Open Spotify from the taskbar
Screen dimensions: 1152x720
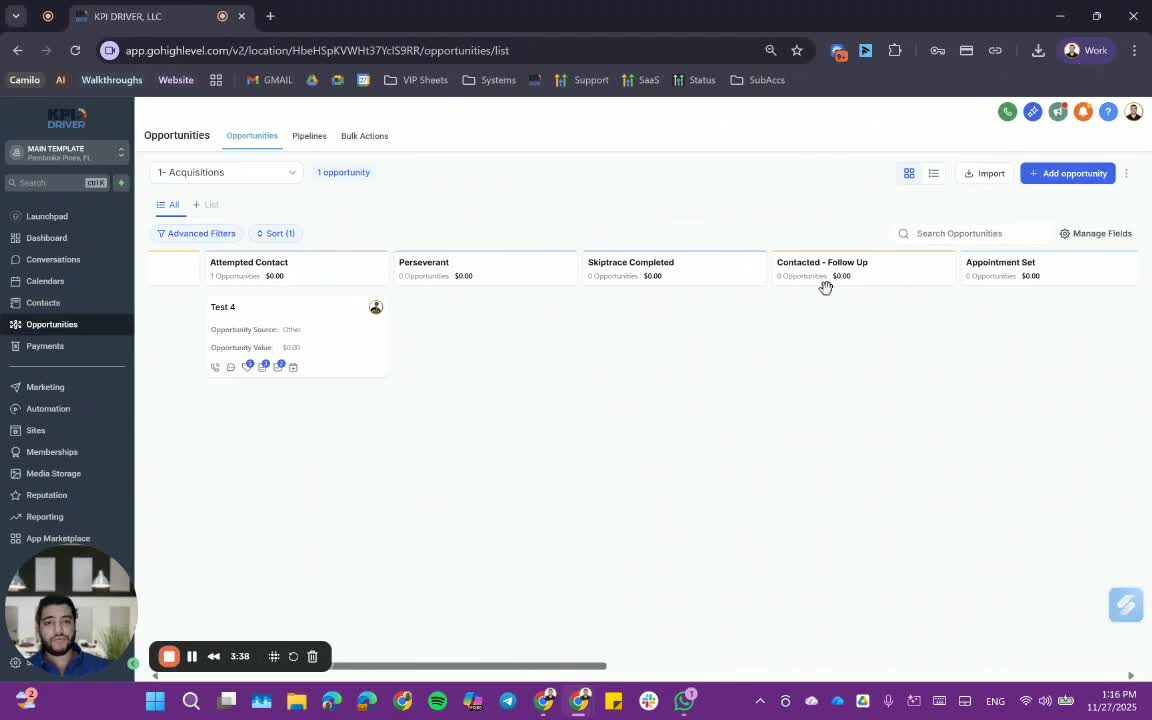point(437,701)
